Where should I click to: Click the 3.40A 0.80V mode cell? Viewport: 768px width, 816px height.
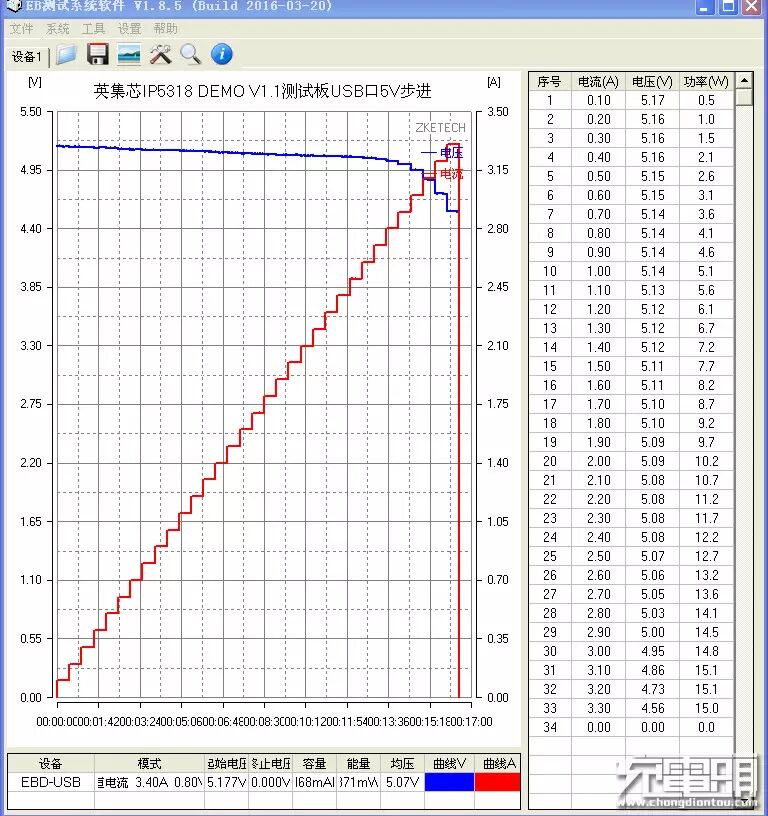pyautogui.click(x=149, y=782)
